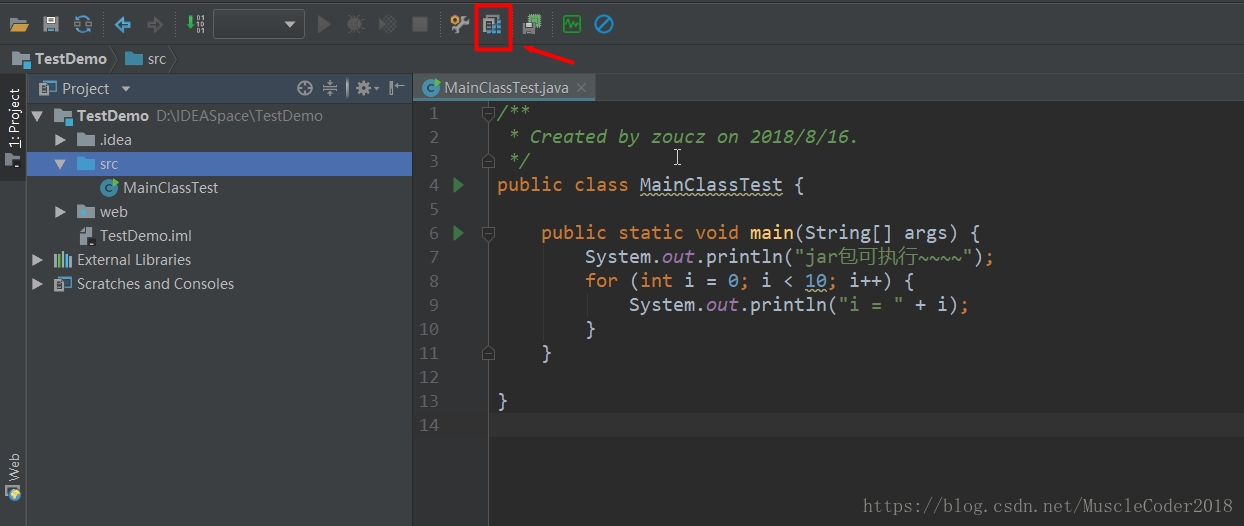This screenshot has width=1244, height=526.
Task: Click the Stop square icon
Action: pyautogui.click(x=420, y=24)
